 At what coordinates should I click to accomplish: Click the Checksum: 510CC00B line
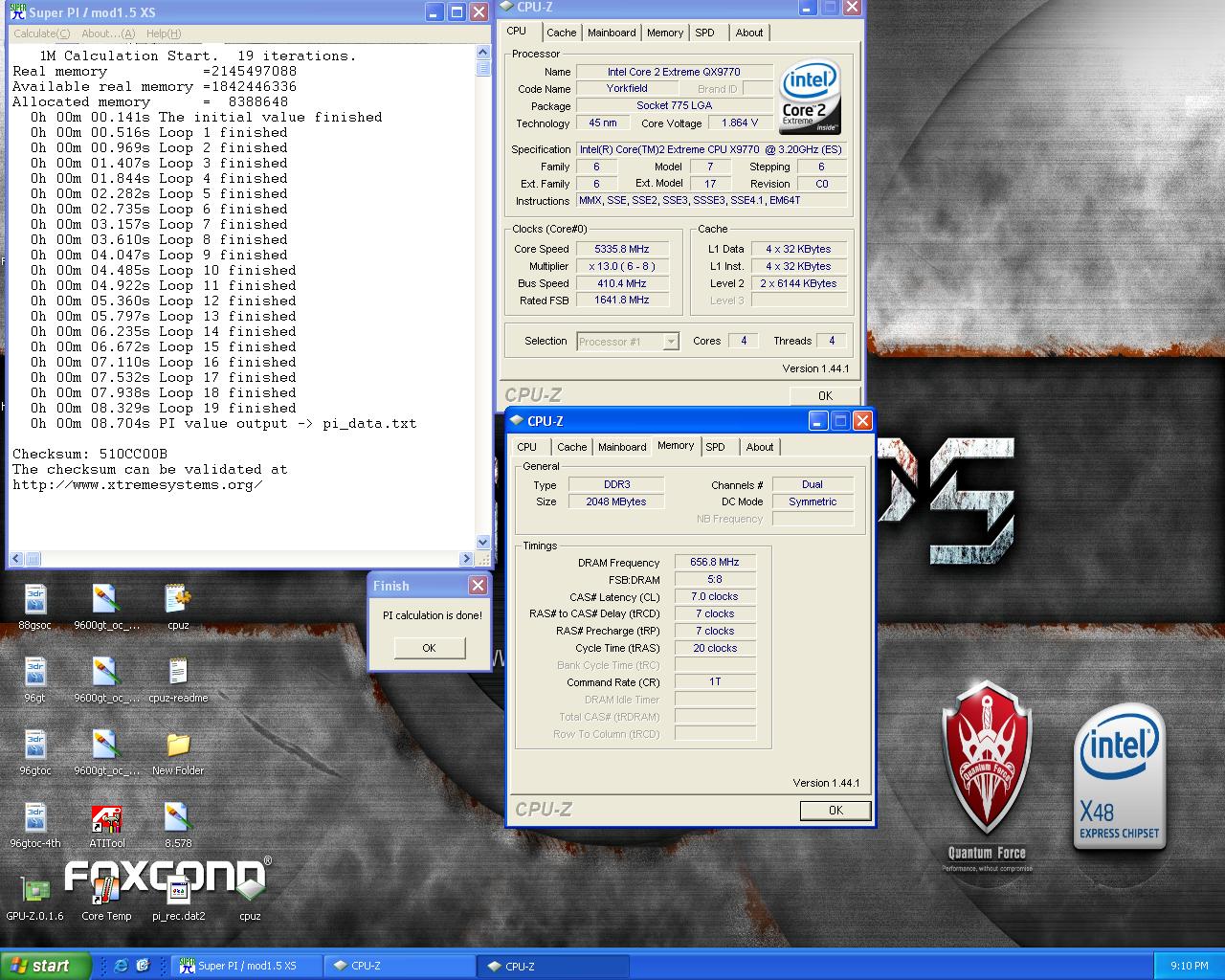pos(90,454)
